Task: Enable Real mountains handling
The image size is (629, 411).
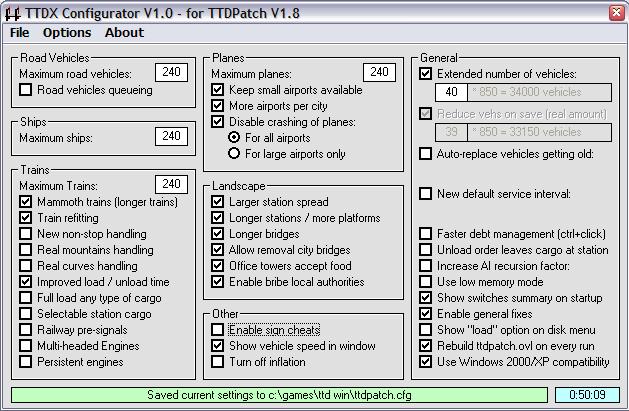Action: click(26, 249)
